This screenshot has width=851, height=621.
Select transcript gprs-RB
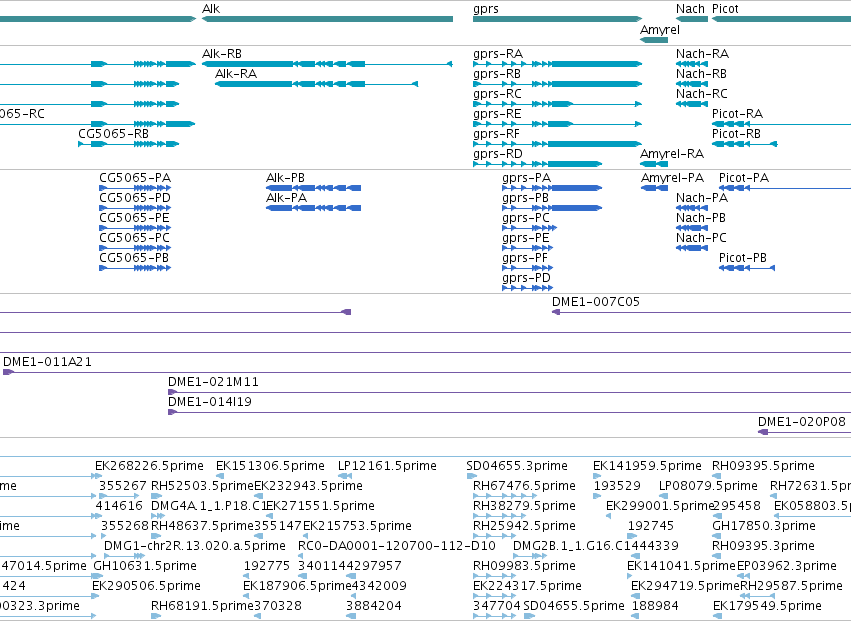click(497, 74)
